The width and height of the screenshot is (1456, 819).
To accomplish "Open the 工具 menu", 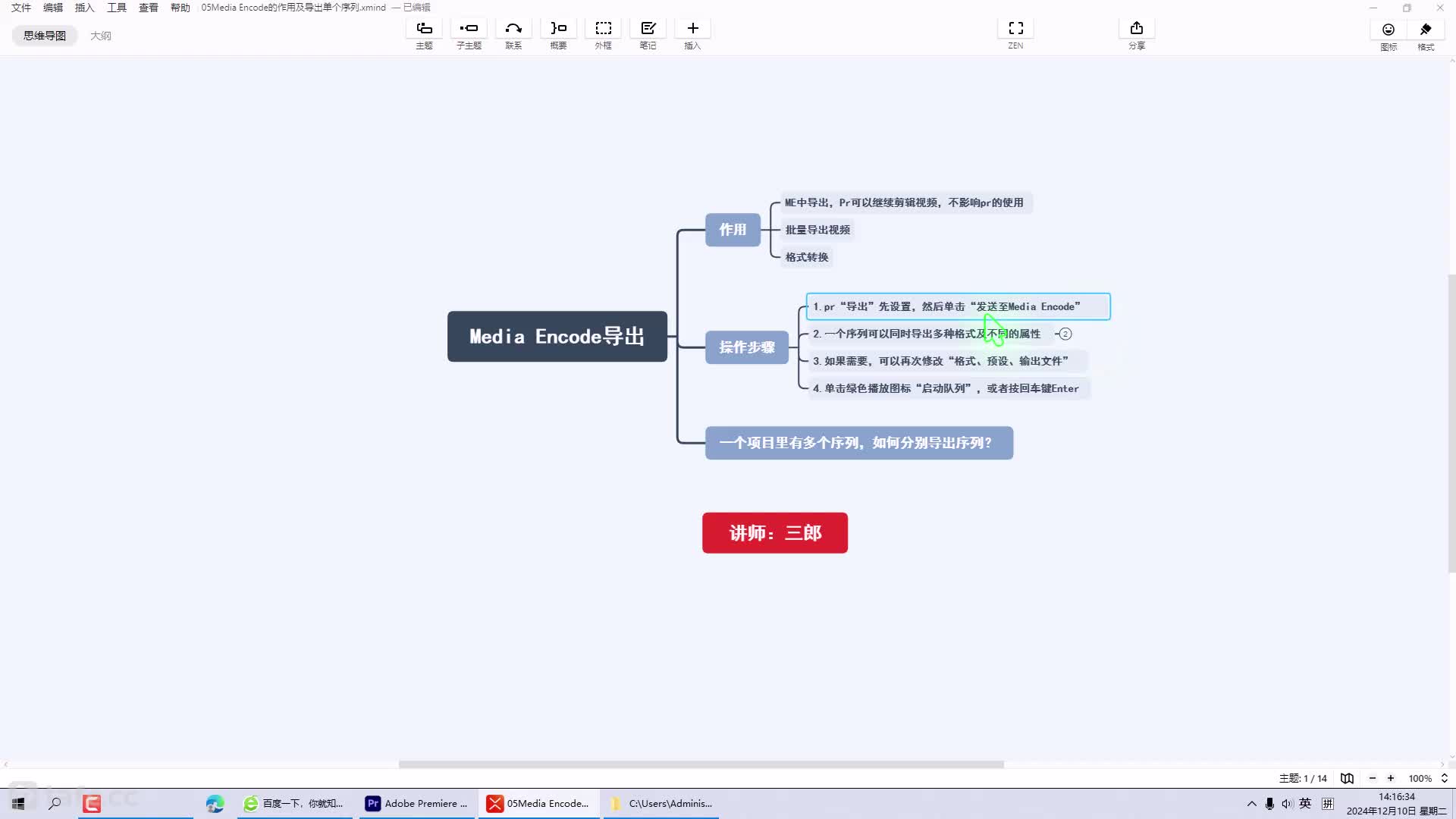I will coord(117,8).
